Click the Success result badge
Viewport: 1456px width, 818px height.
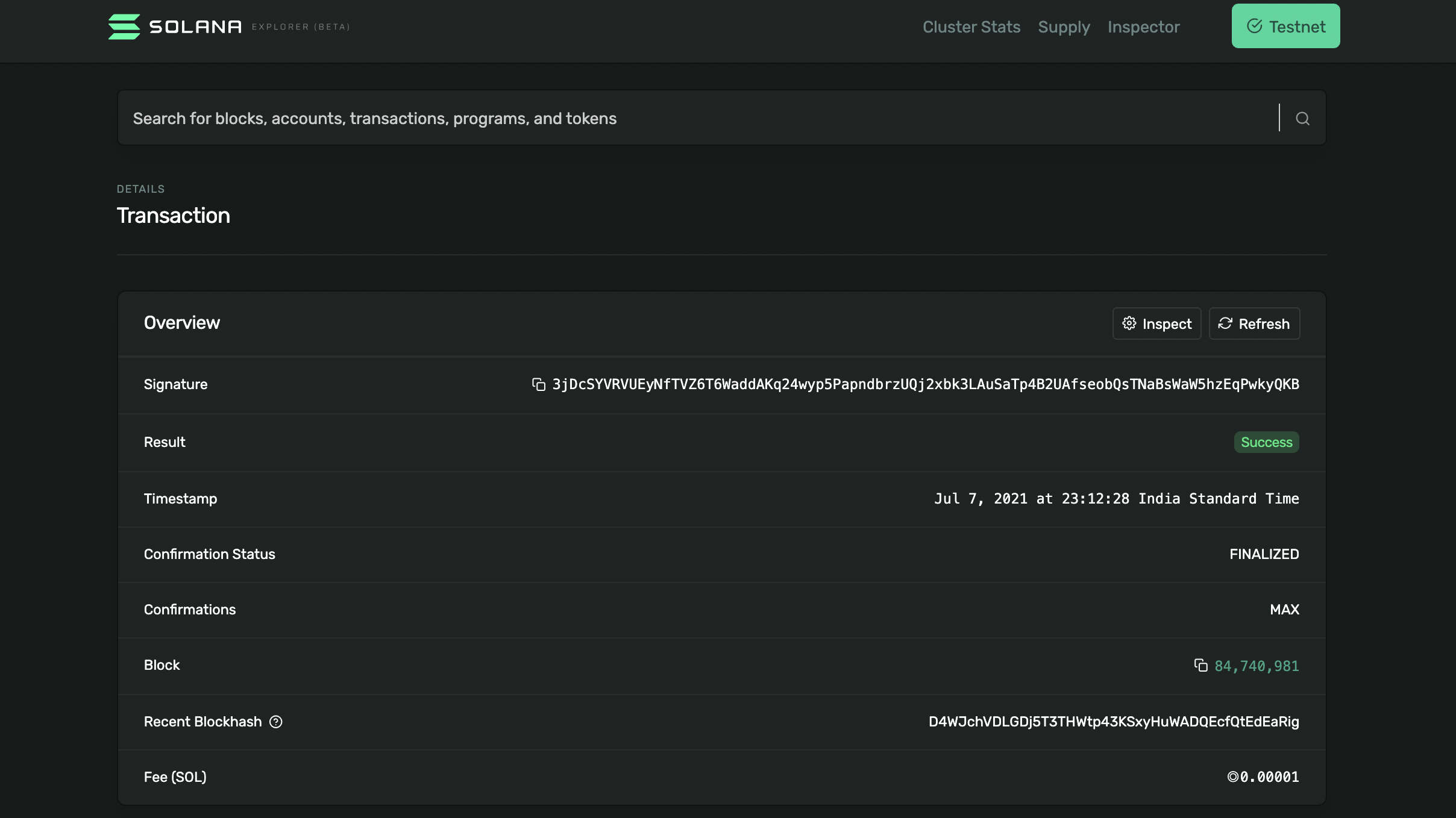point(1266,442)
